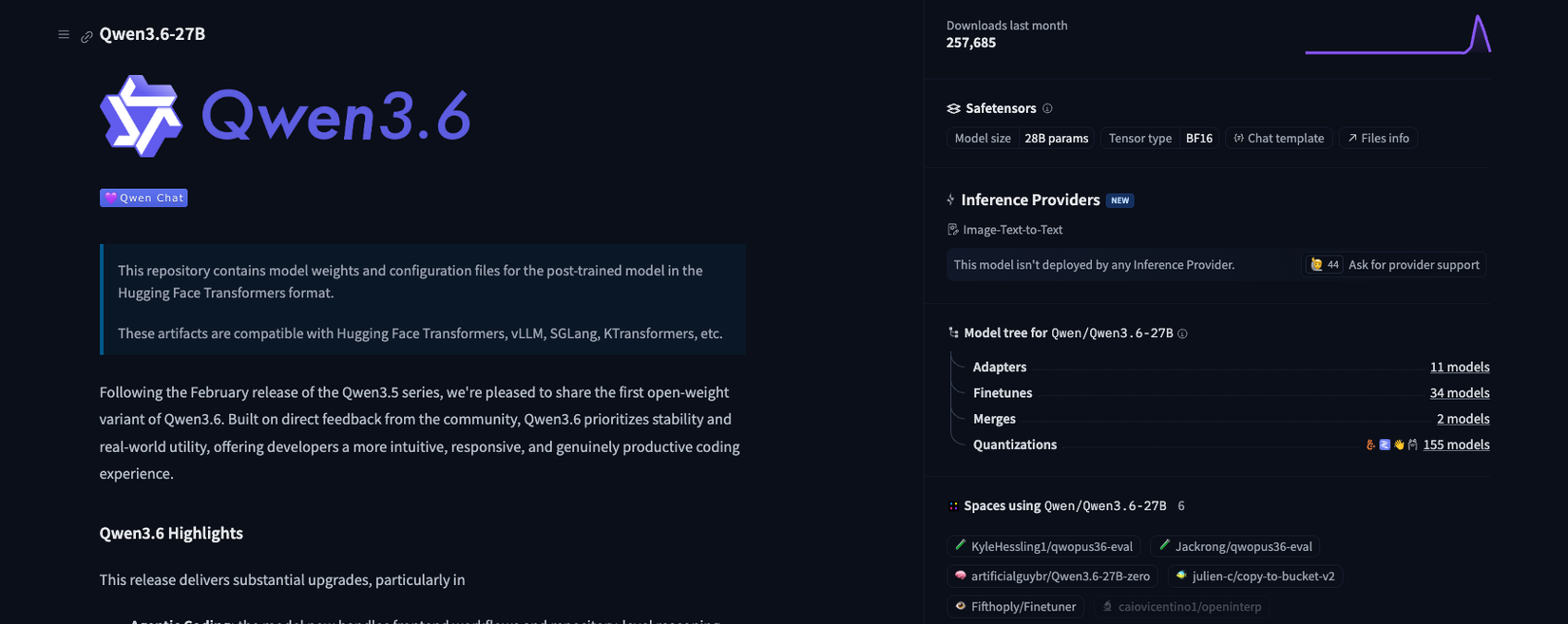The height and width of the screenshot is (624, 1568).
Task: Open the table of contents hamburger icon
Action: 64,35
